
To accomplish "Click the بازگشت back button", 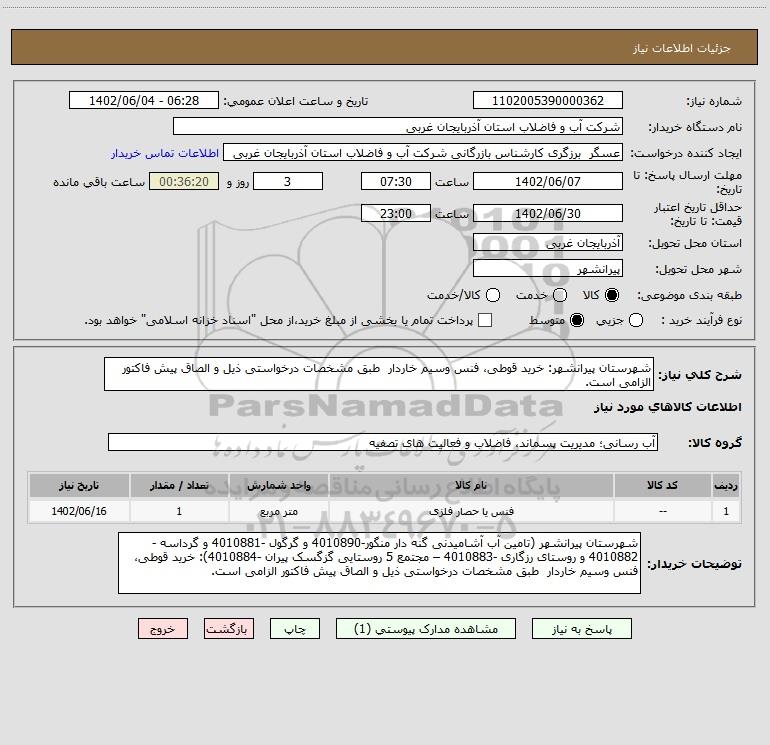I will pos(229,629).
